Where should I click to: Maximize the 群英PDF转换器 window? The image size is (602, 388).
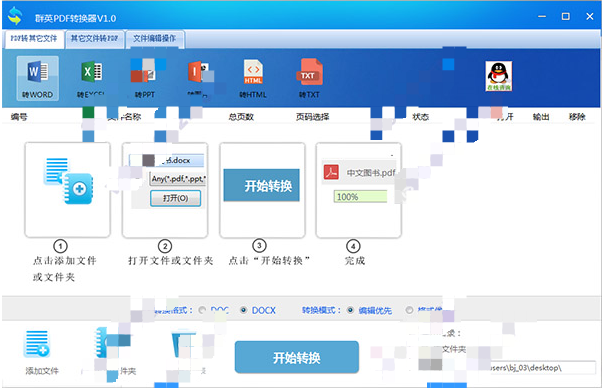click(566, 17)
